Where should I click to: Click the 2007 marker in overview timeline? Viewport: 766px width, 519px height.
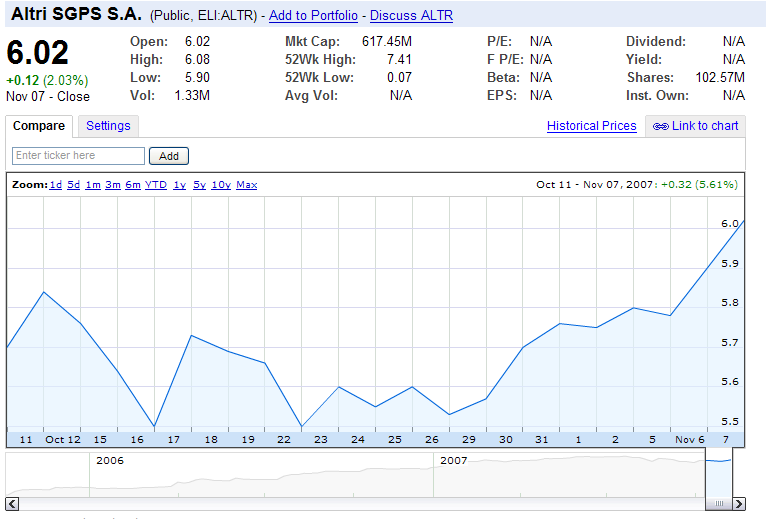(x=453, y=460)
